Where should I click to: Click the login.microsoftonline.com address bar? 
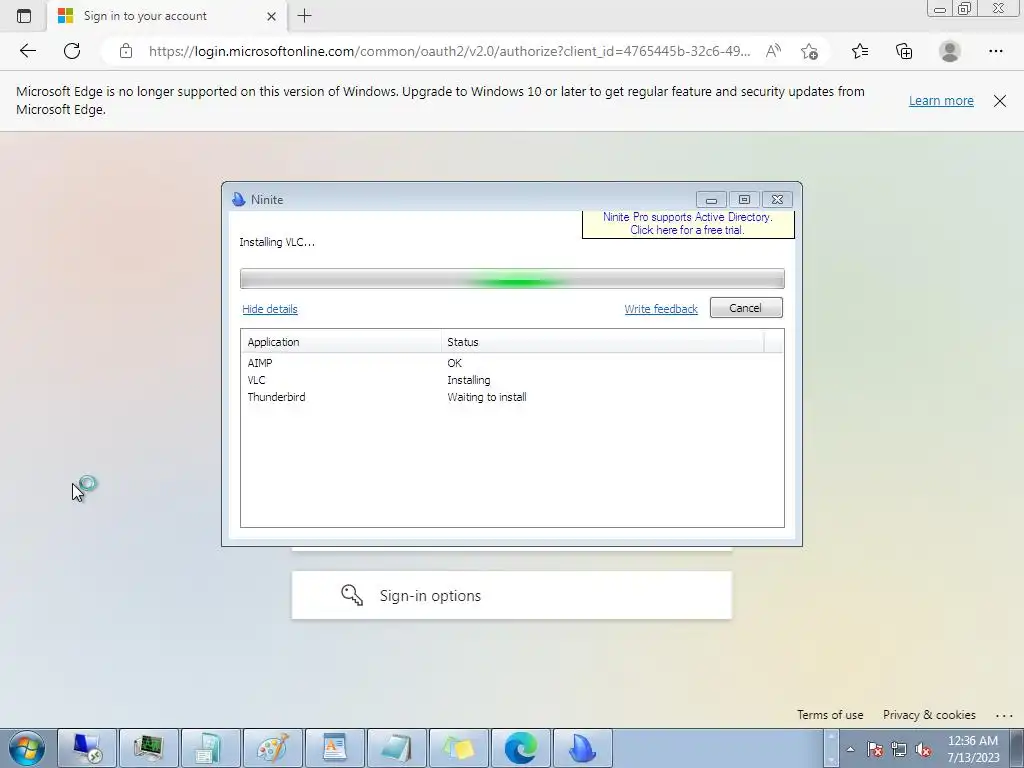coord(449,51)
